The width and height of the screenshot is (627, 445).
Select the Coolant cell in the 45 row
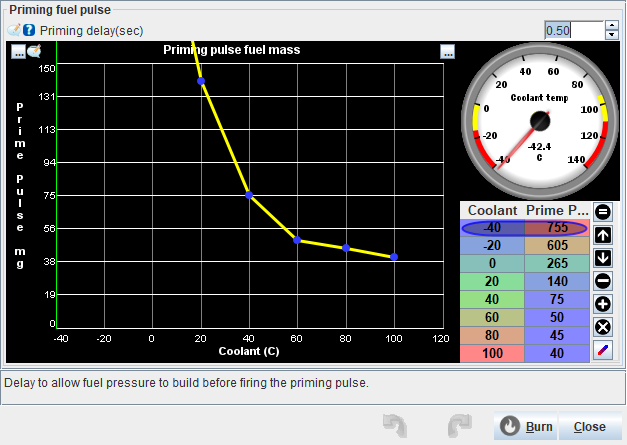[492, 335]
